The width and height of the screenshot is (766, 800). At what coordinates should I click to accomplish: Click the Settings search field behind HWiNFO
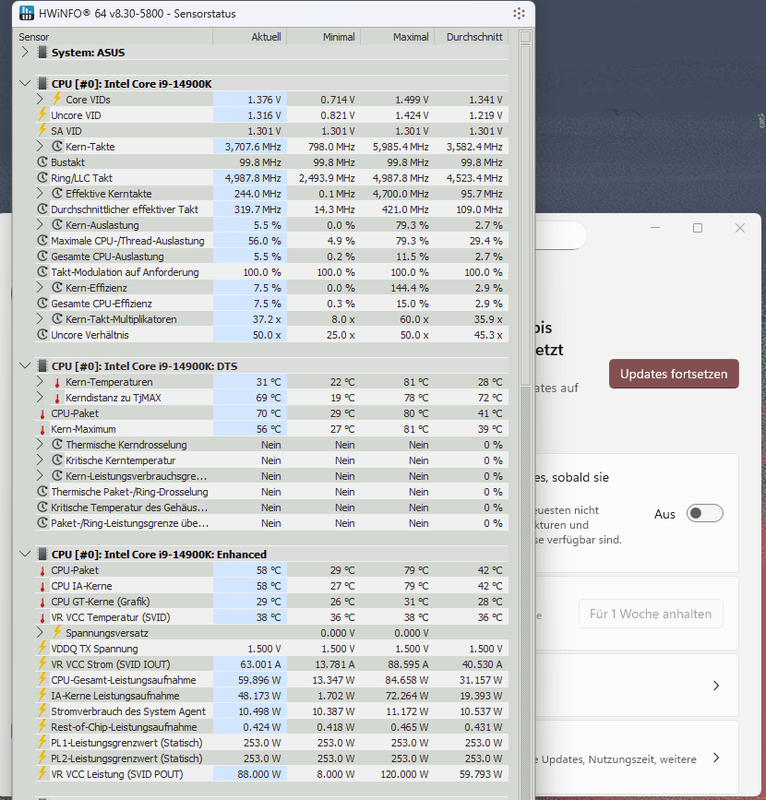(561, 236)
